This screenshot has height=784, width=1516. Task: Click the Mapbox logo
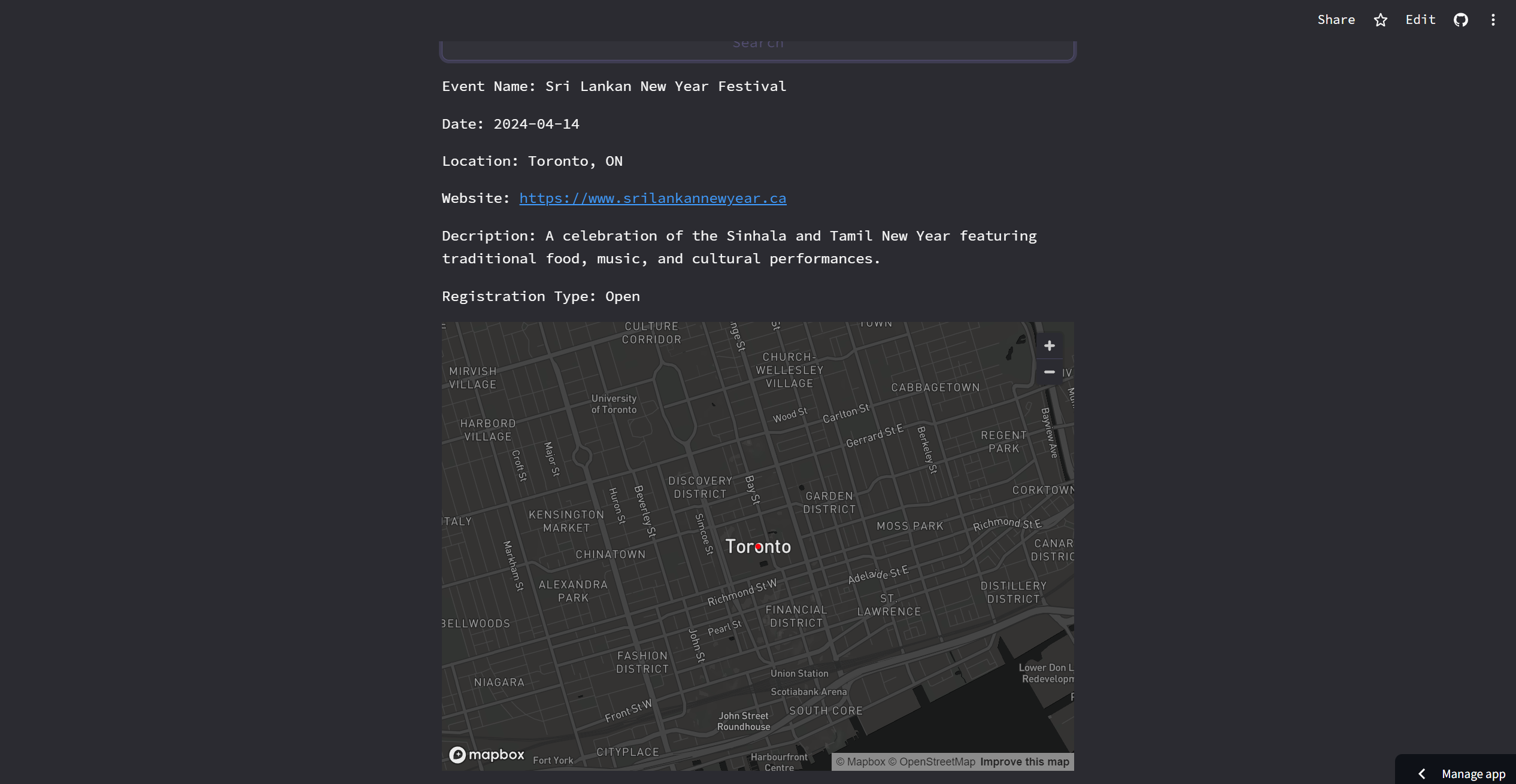pos(487,755)
